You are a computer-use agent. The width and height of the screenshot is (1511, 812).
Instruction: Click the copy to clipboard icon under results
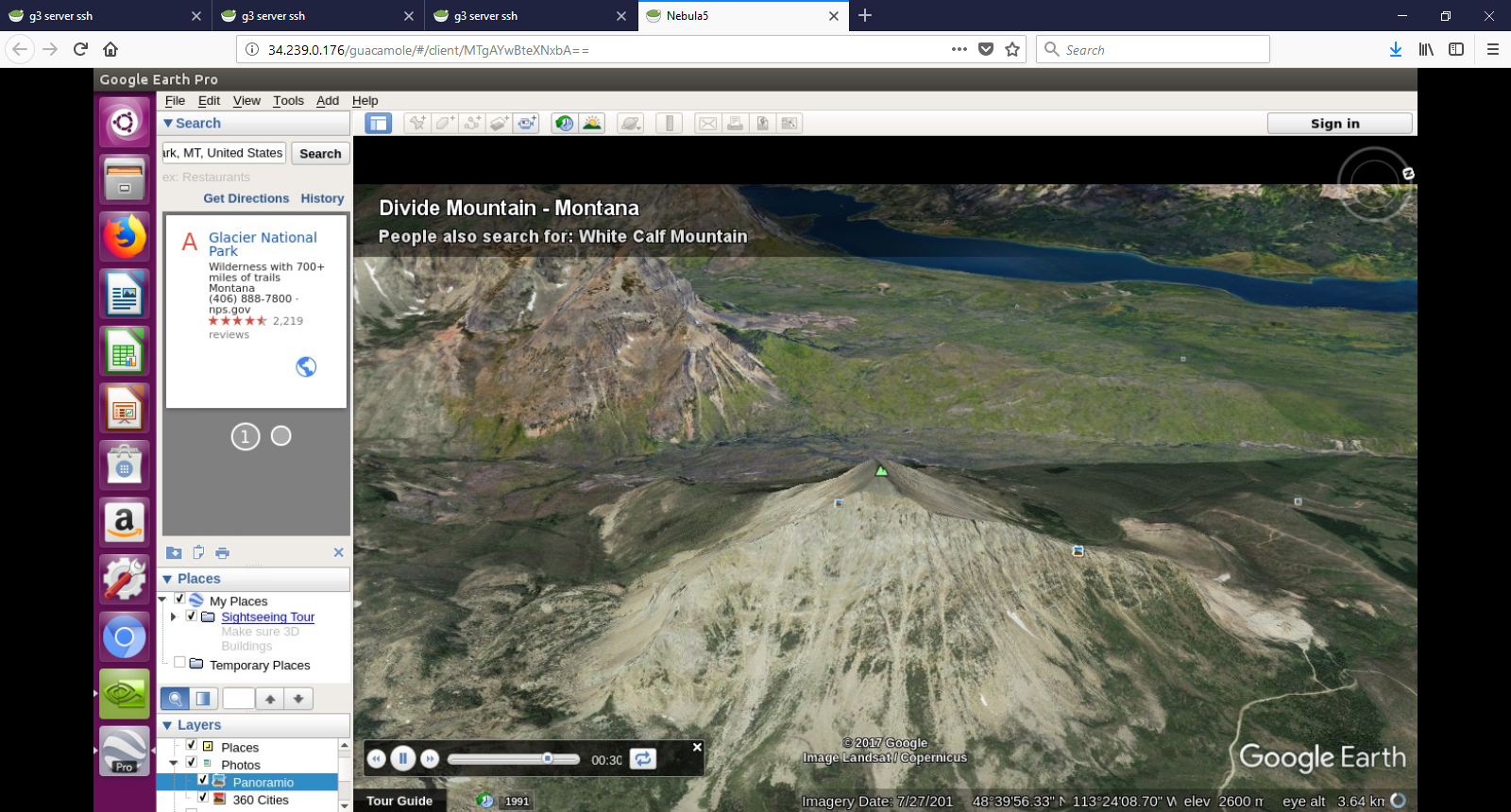tap(198, 553)
